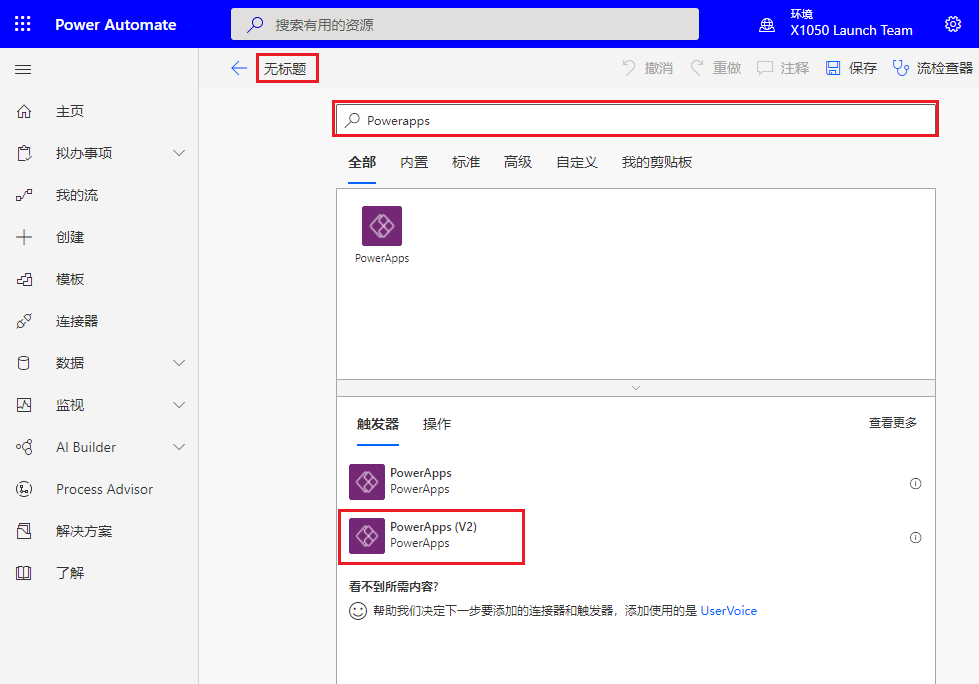Click the 我的流 flow icon

24,195
